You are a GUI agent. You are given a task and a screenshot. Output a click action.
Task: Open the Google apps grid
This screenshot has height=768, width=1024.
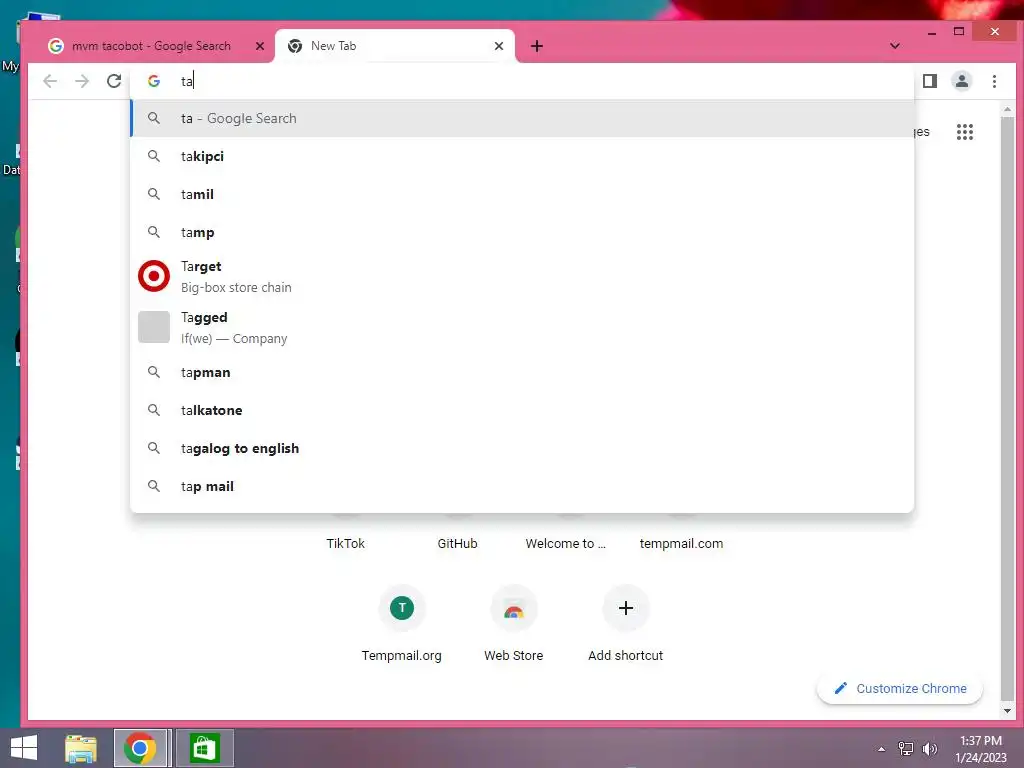coord(965,132)
